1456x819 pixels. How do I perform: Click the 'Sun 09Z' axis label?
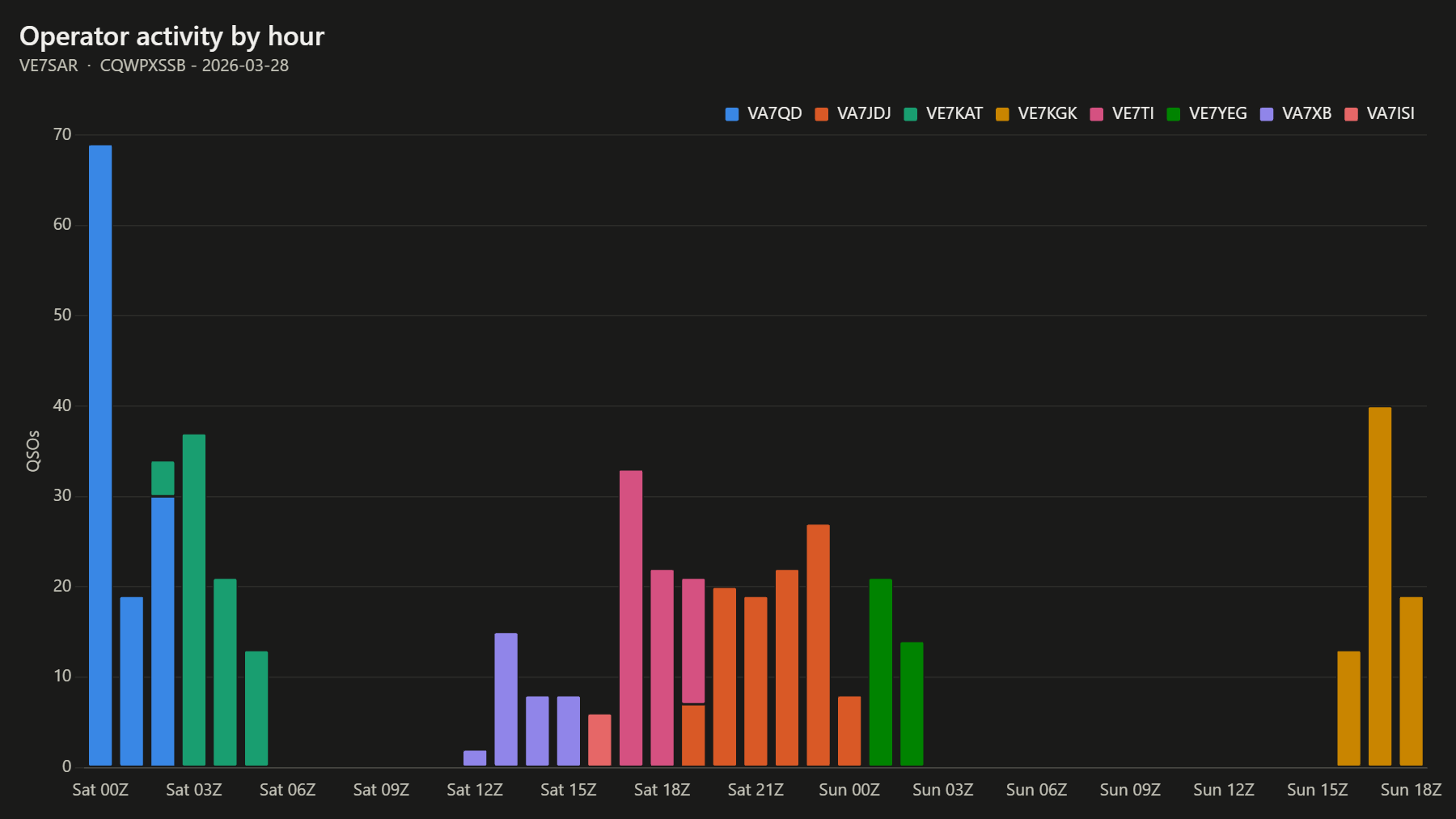[1130, 790]
